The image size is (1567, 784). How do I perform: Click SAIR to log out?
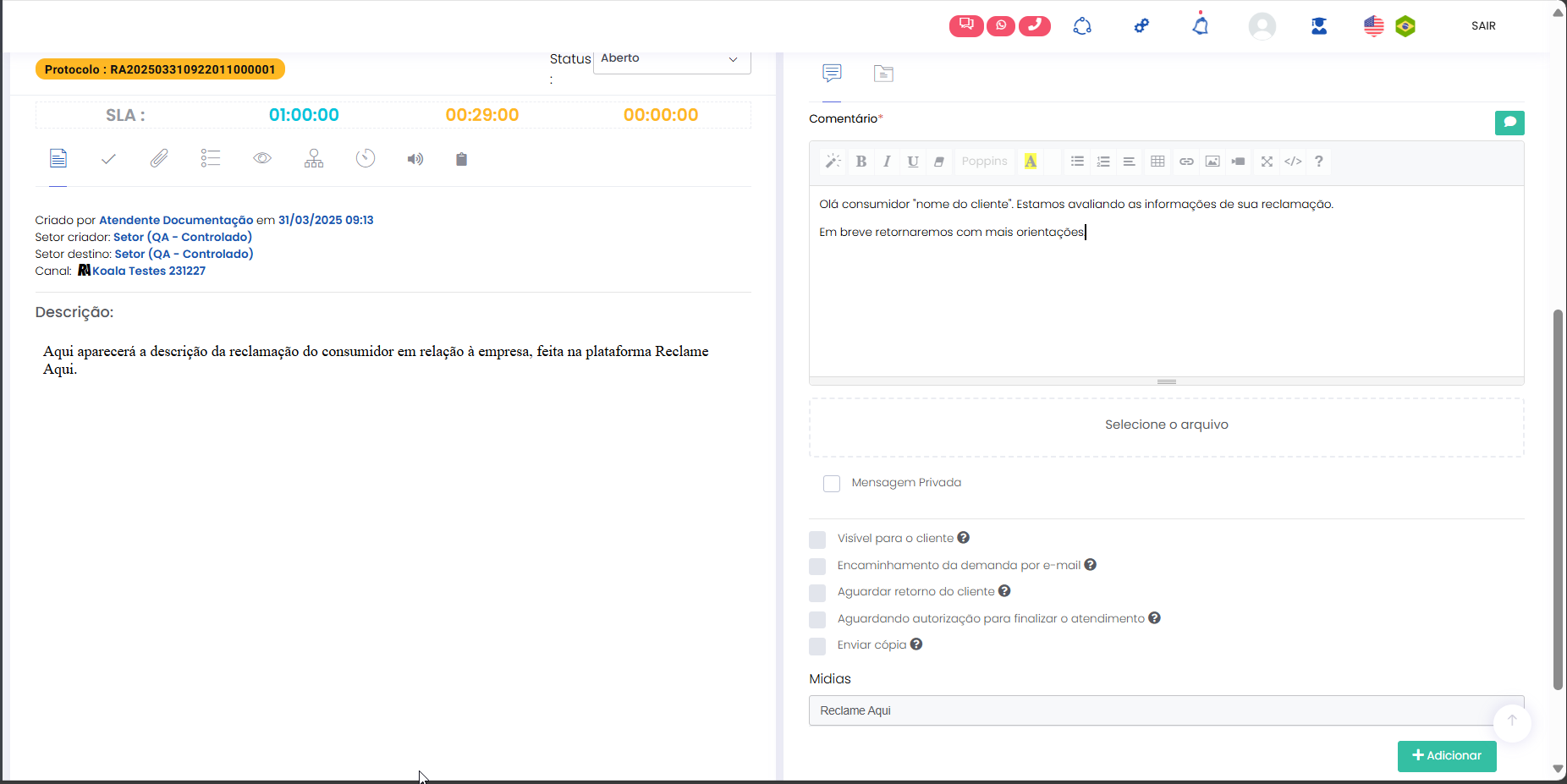click(x=1482, y=26)
